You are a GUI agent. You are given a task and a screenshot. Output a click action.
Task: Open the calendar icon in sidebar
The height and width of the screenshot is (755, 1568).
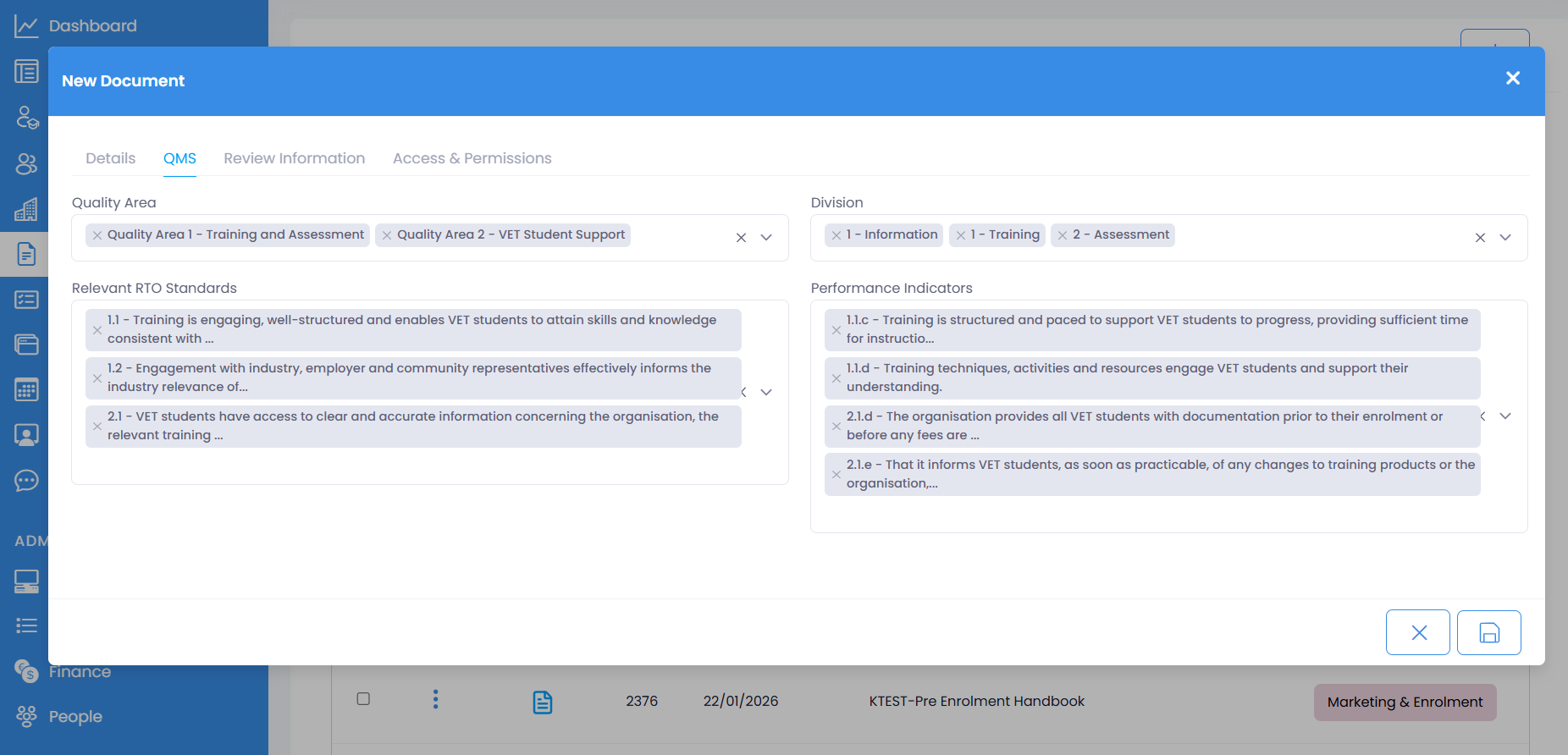(x=26, y=389)
